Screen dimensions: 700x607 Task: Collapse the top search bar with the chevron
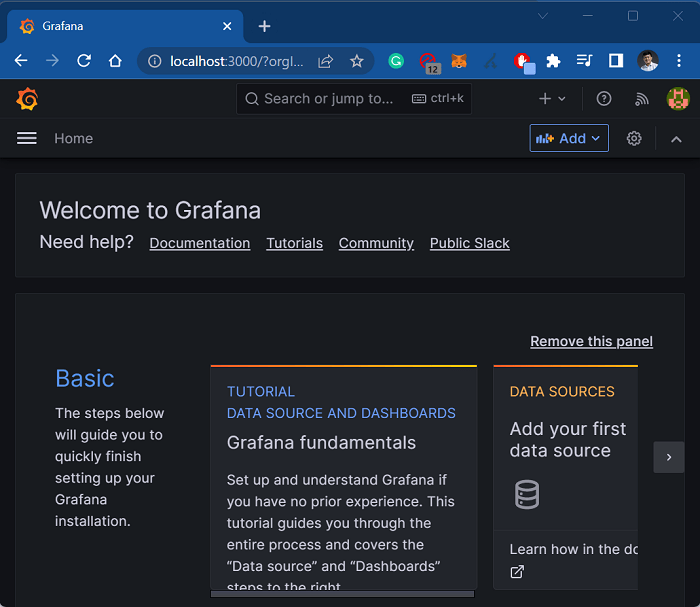click(676, 139)
